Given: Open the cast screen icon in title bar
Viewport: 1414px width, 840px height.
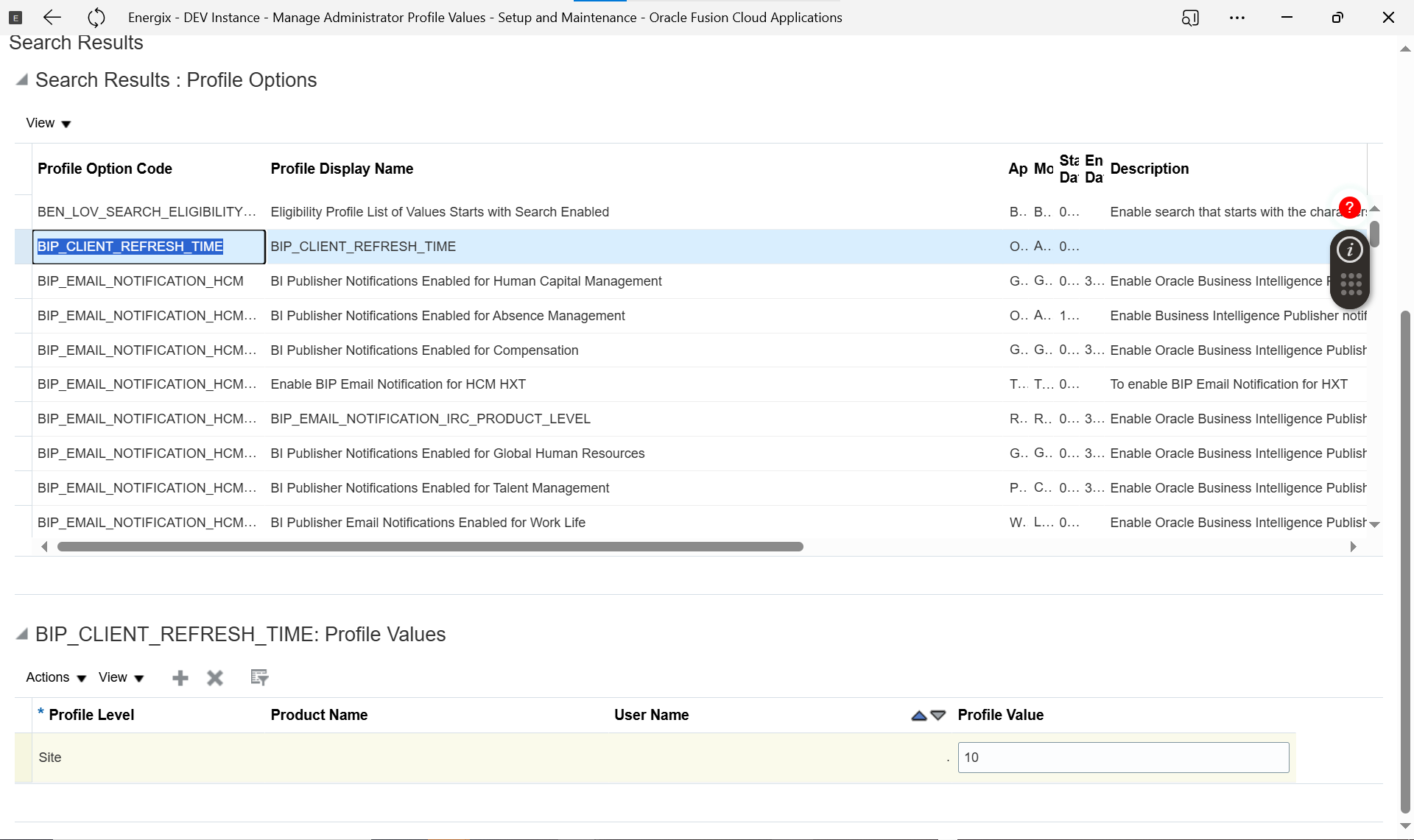Looking at the screenshot, I should [x=1190, y=18].
